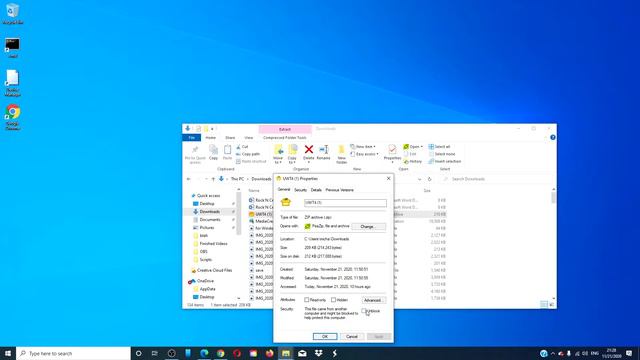Click the Extract contextual tab header
Viewport: 640px width, 360px height.
pos(285,129)
